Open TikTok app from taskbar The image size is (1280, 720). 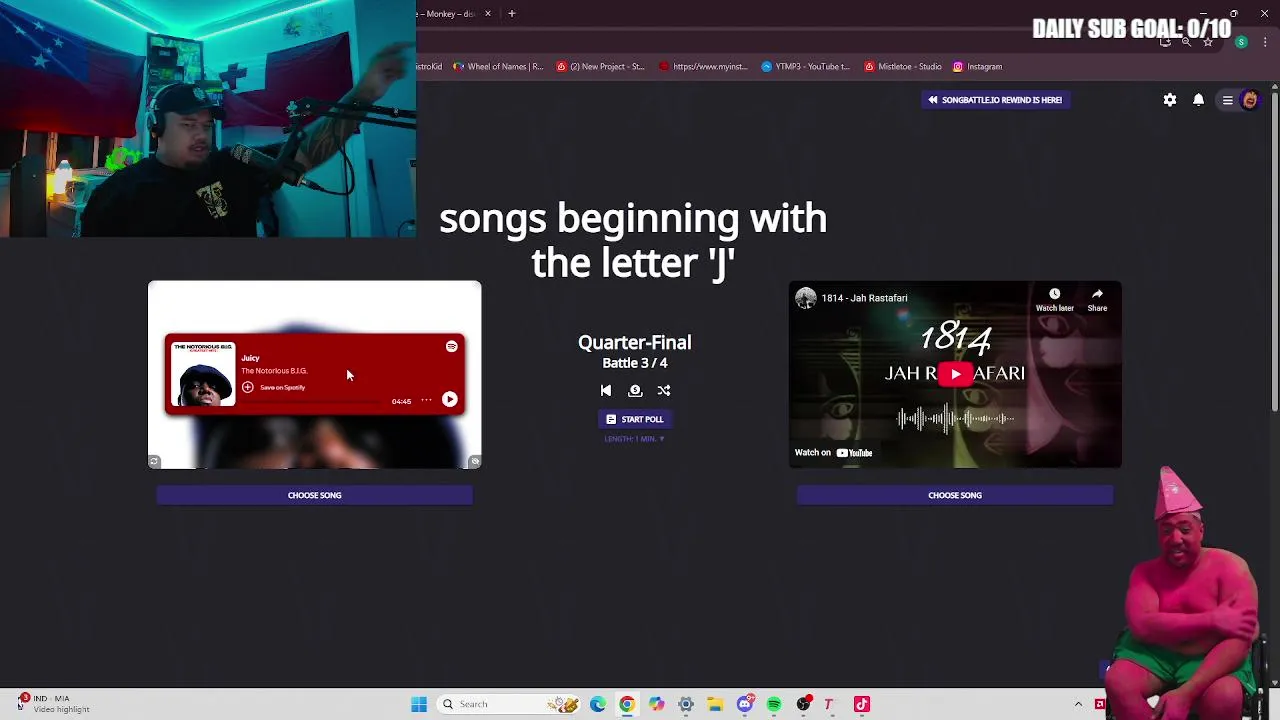point(862,704)
